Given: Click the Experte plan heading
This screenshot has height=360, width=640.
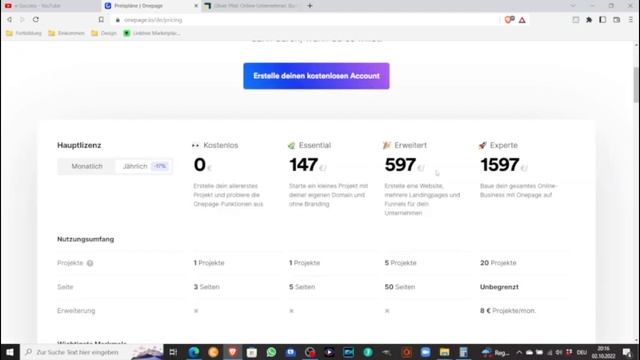Looking at the screenshot, I should point(504,145).
